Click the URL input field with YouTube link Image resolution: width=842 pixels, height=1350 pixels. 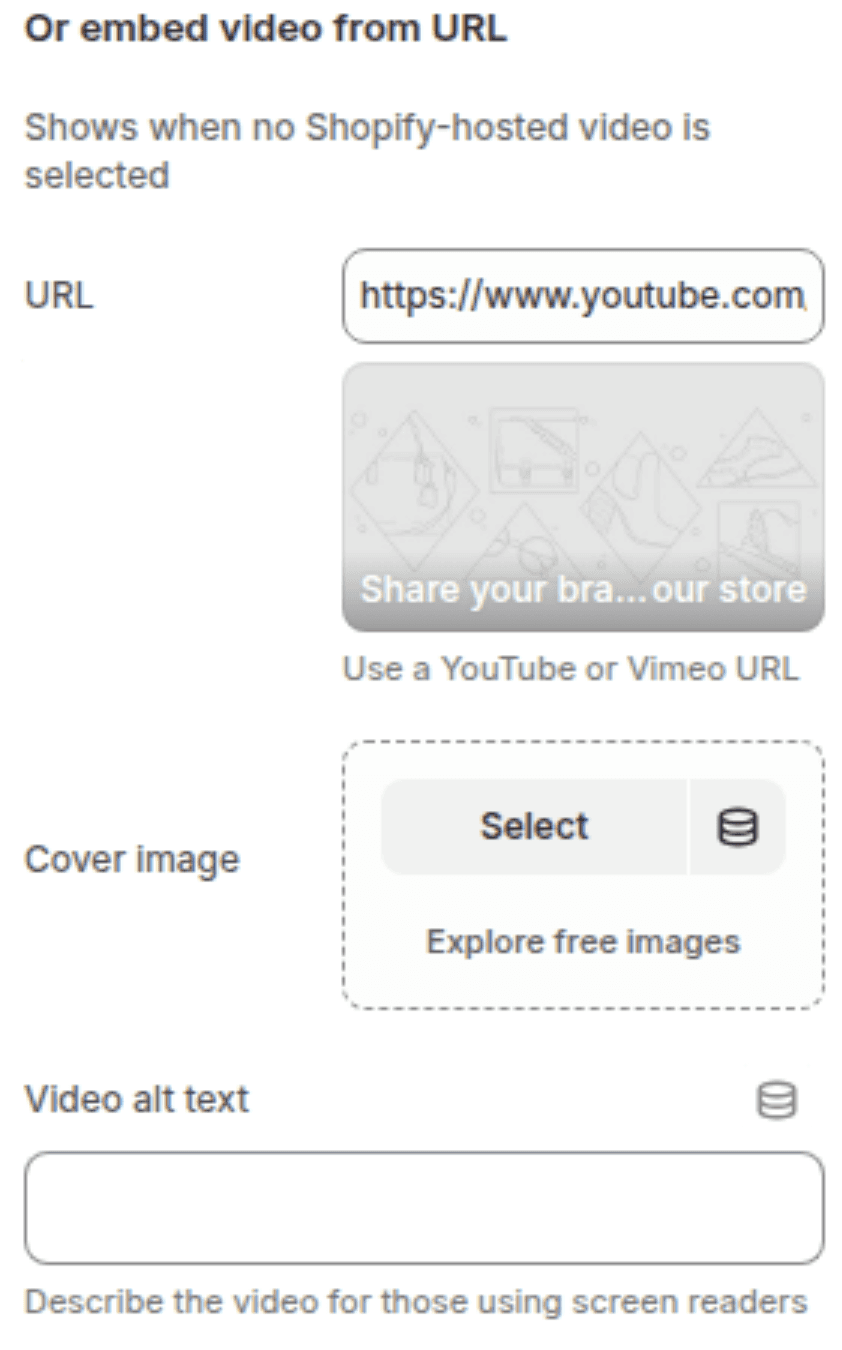pos(583,296)
